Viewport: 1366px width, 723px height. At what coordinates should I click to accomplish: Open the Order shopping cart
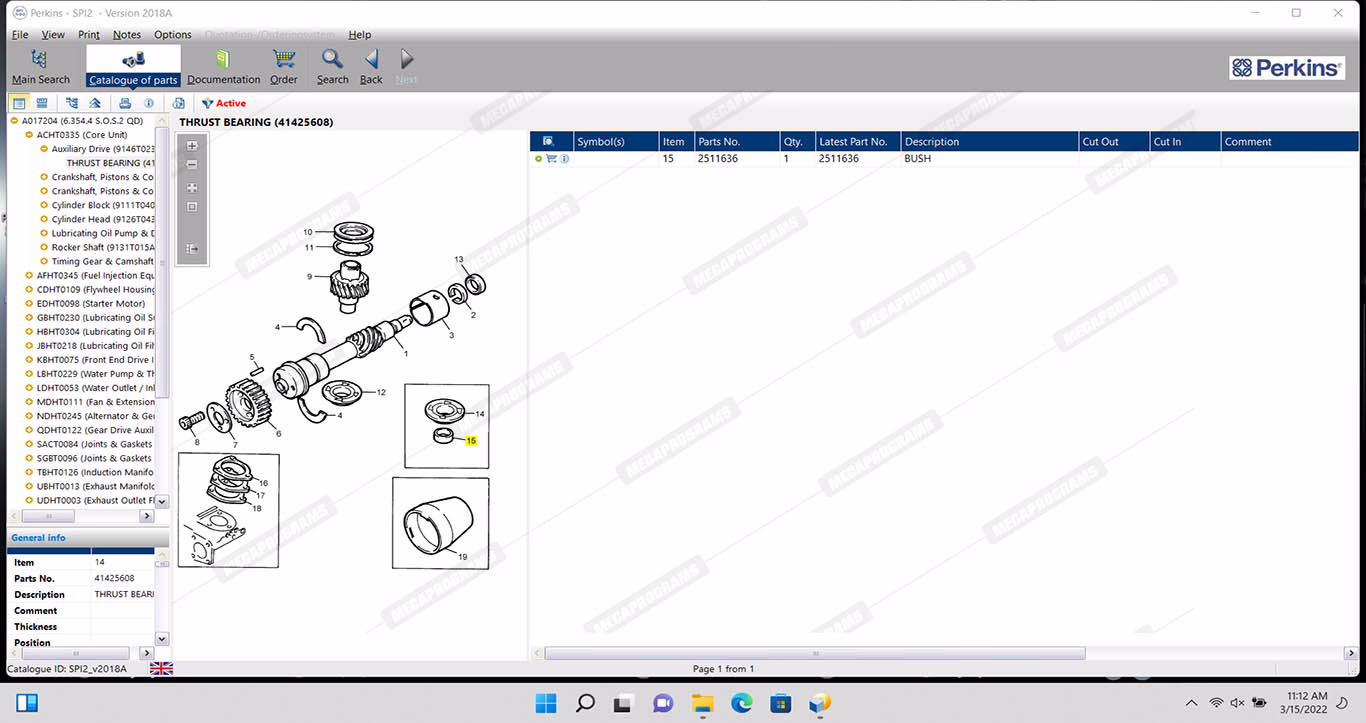[x=284, y=66]
